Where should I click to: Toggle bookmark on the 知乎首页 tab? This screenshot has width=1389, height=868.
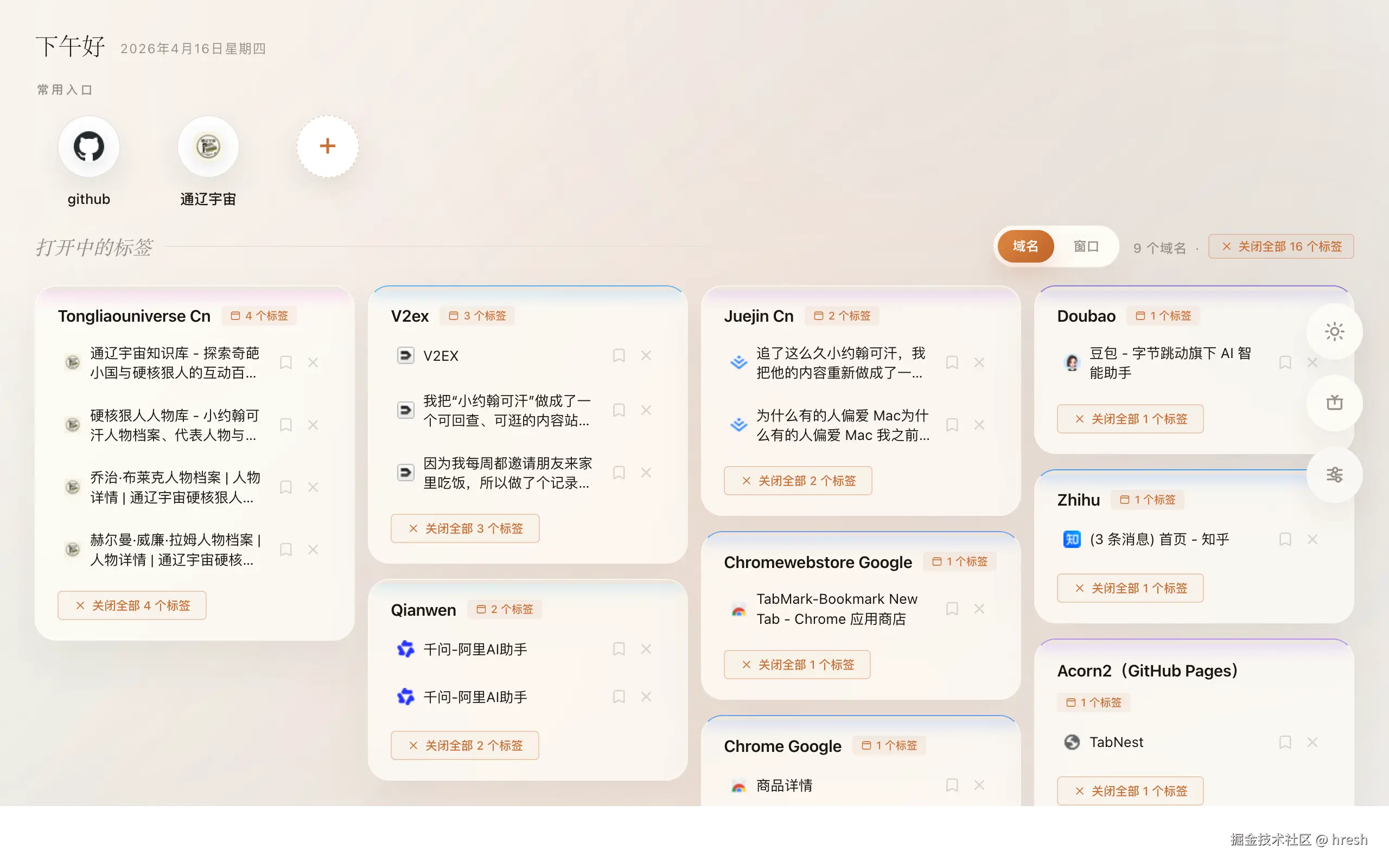pos(1285,539)
